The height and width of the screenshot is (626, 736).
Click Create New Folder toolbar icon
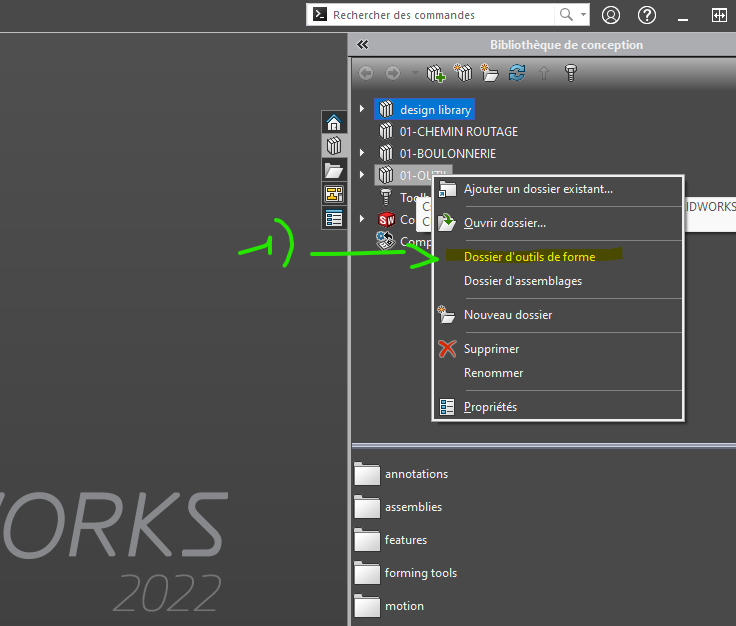pyautogui.click(x=490, y=73)
